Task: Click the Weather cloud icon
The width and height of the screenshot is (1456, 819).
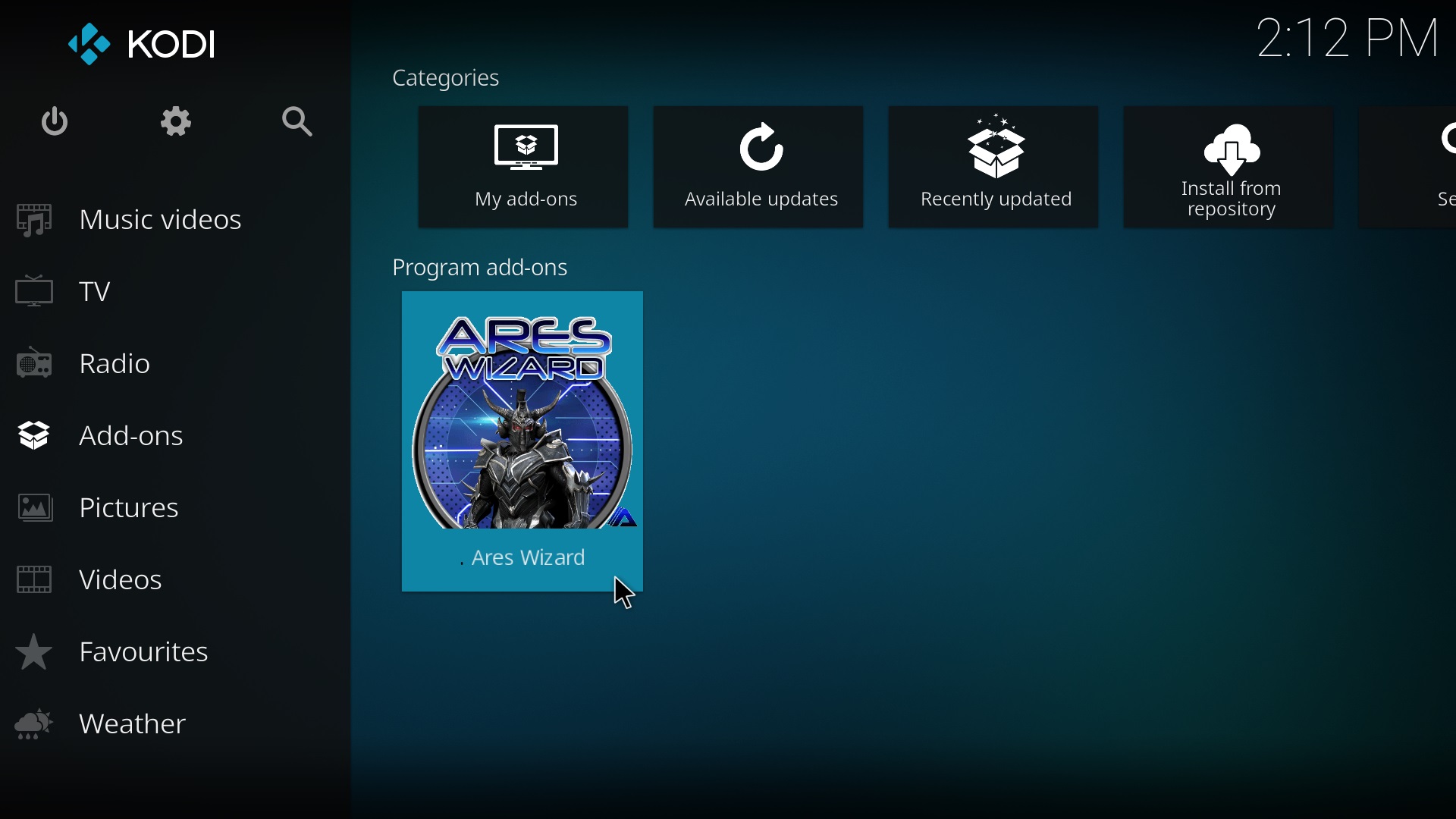Action: click(x=35, y=725)
